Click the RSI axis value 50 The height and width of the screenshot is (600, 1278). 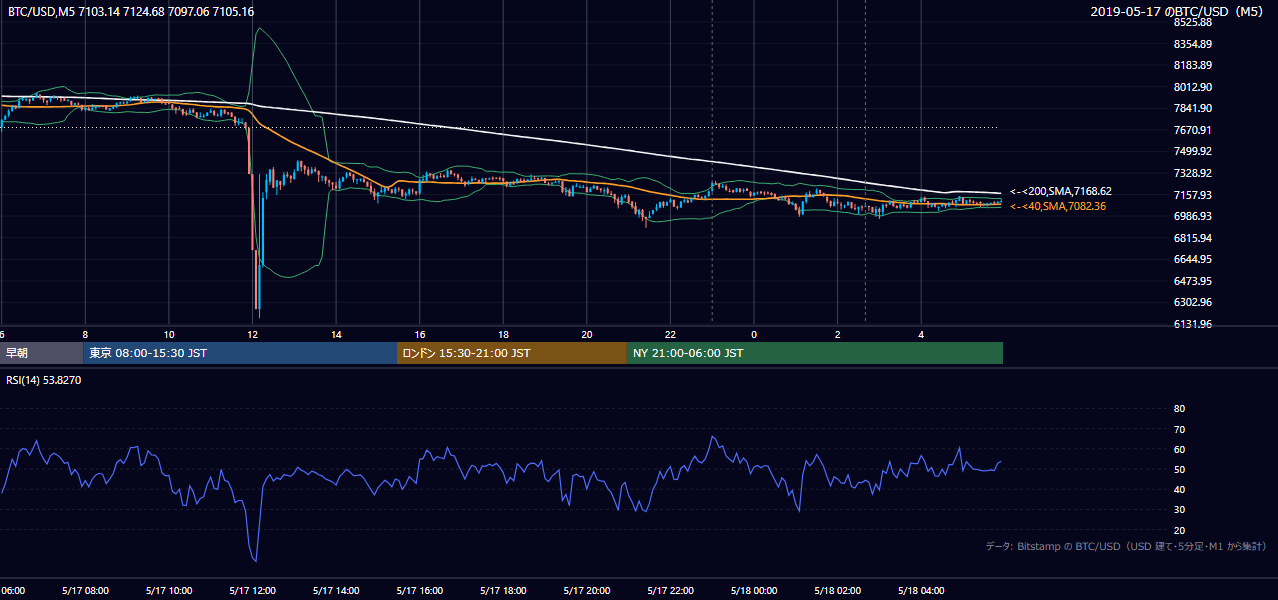click(1179, 469)
